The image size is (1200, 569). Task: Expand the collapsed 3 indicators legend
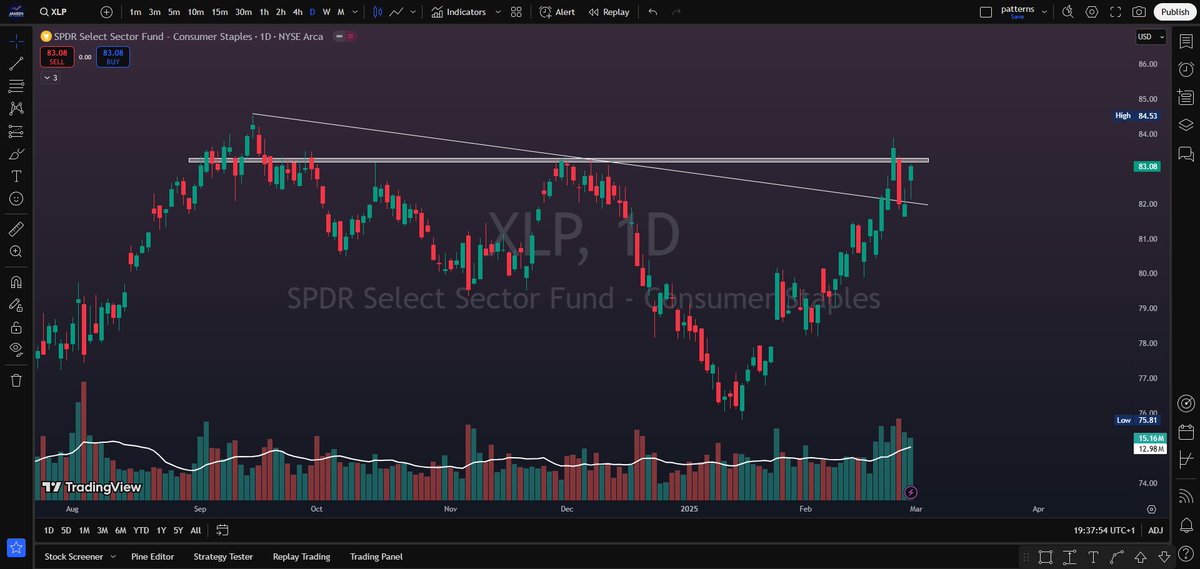tap(50, 77)
